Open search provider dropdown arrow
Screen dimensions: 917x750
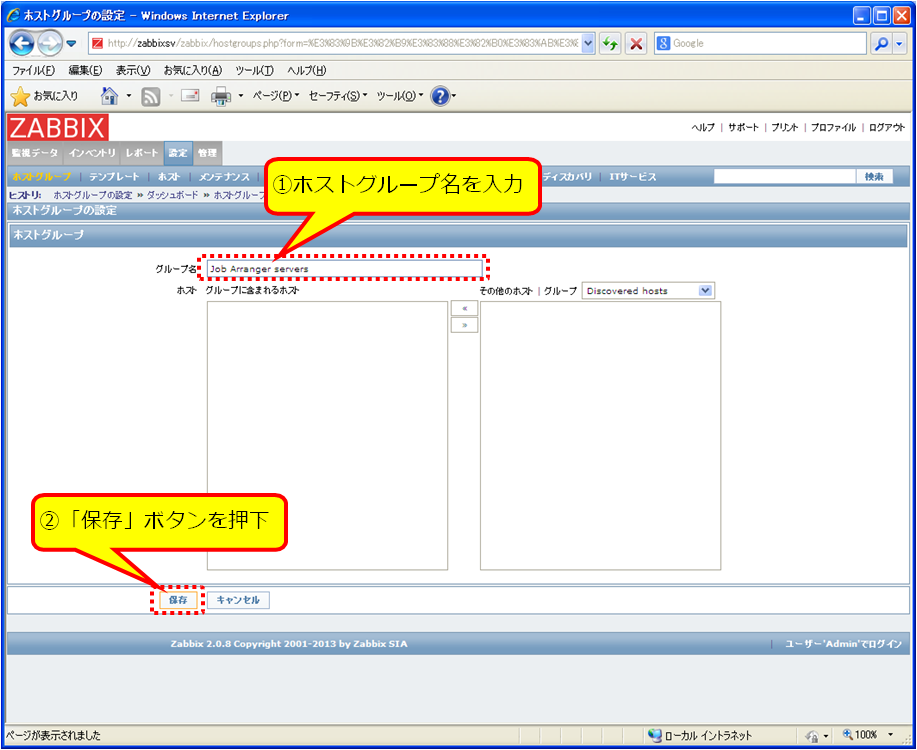click(x=899, y=43)
